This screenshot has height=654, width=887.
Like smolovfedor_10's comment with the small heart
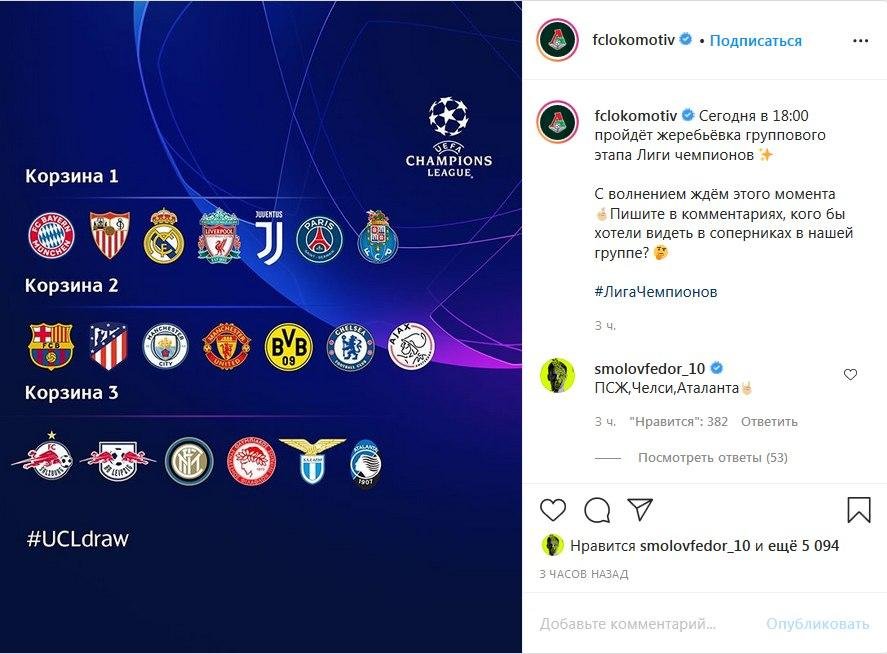click(x=850, y=375)
